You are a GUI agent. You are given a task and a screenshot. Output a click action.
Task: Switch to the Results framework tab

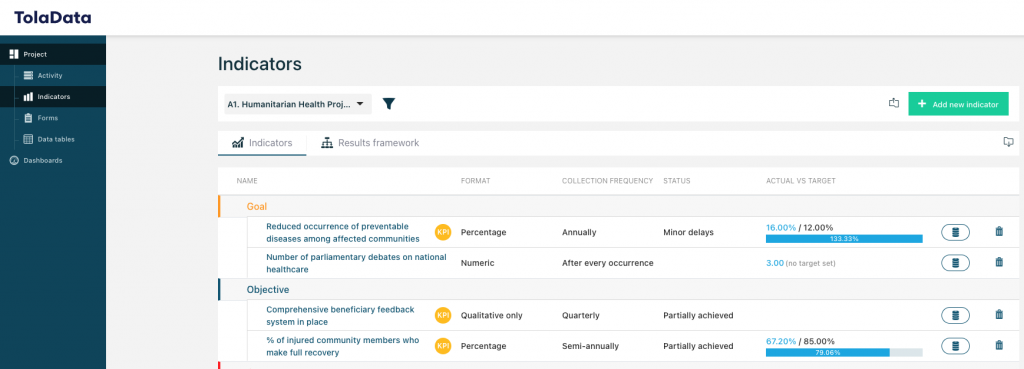(x=370, y=142)
